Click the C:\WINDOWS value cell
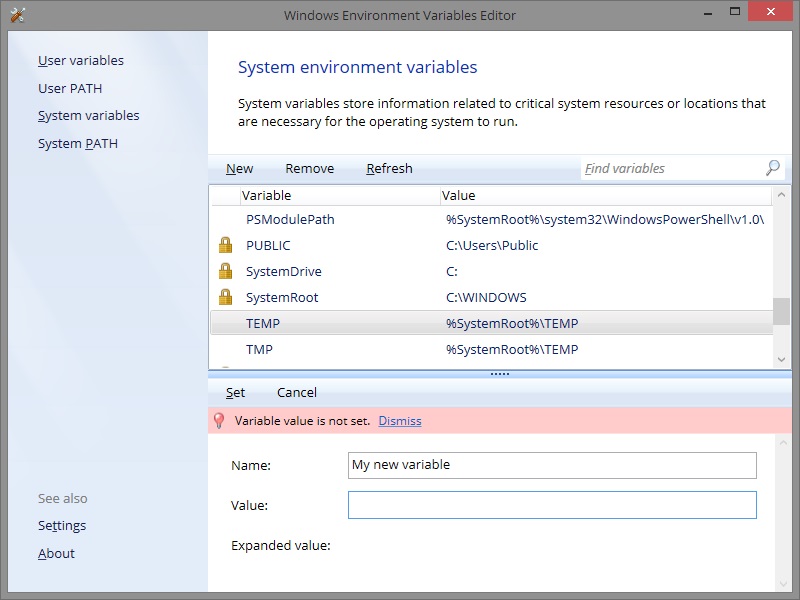The width and height of the screenshot is (800, 600). click(486, 297)
